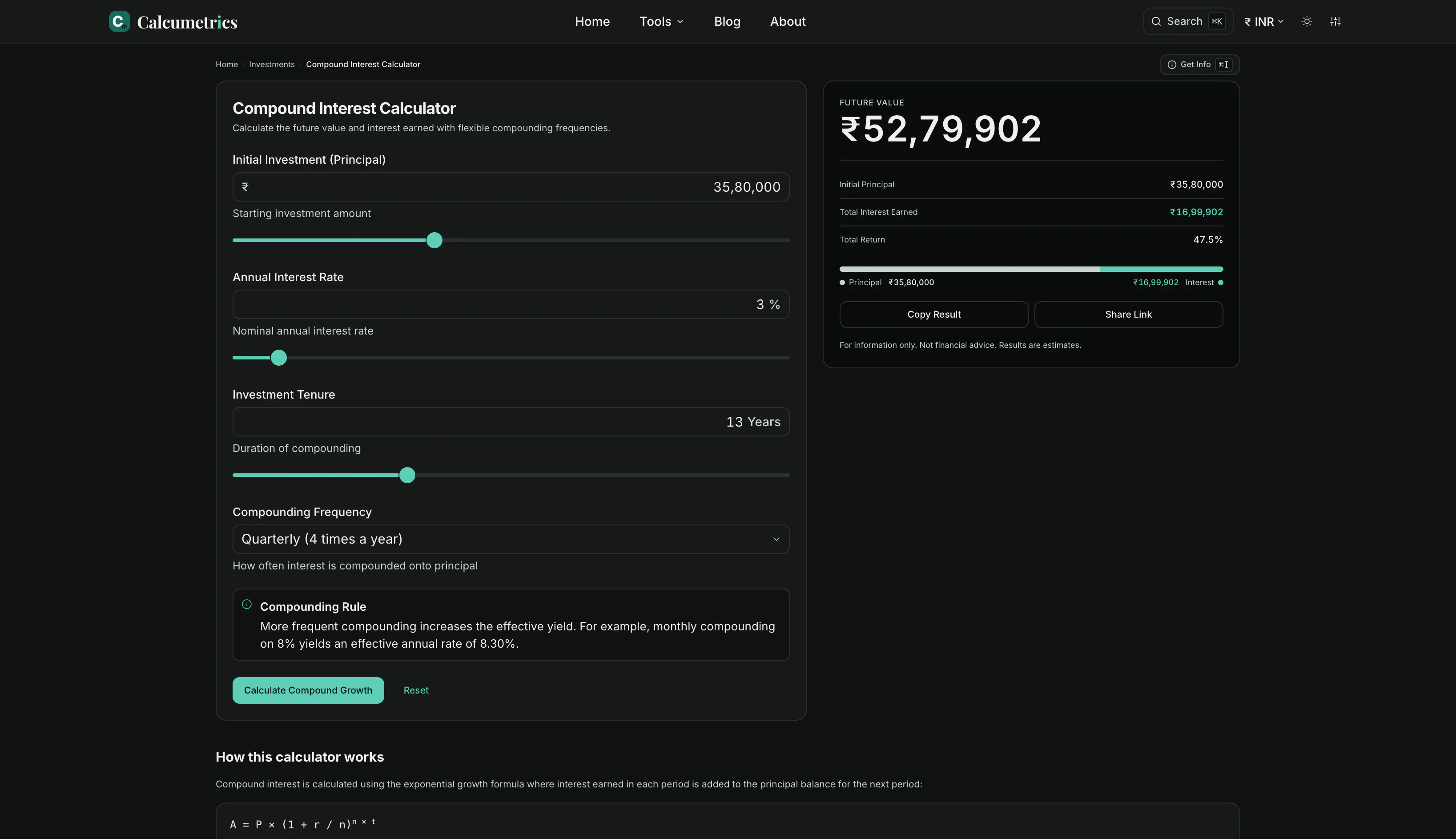Click the rupee symbol in principal field
This screenshot has height=839, width=1456.
(x=245, y=187)
